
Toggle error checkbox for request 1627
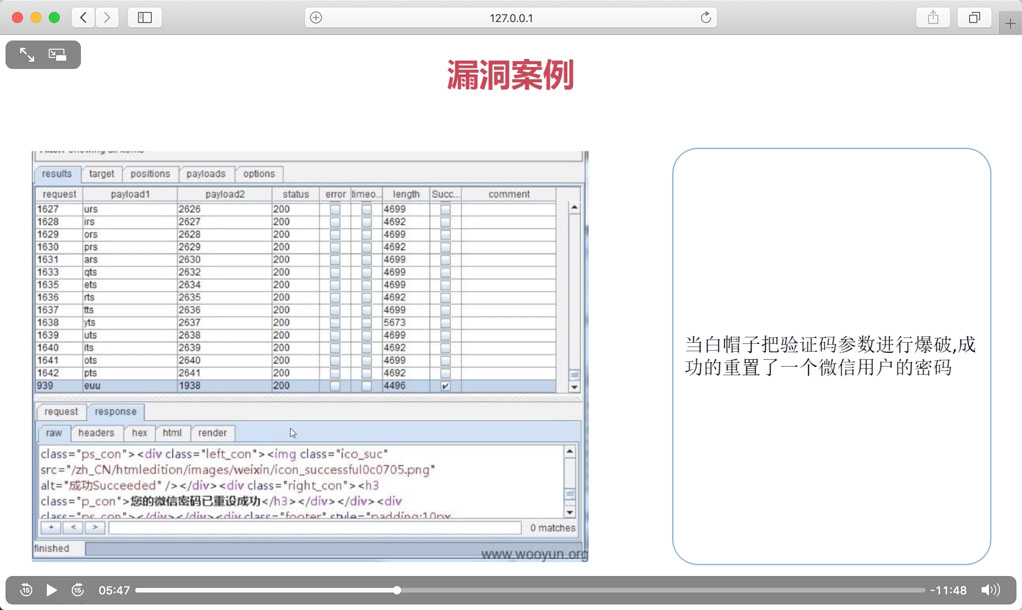335,210
